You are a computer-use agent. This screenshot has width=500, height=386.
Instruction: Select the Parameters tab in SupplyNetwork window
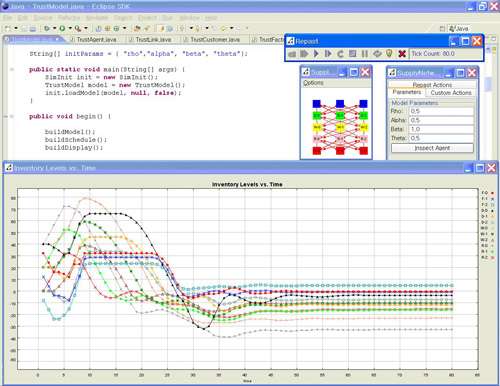click(407, 92)
